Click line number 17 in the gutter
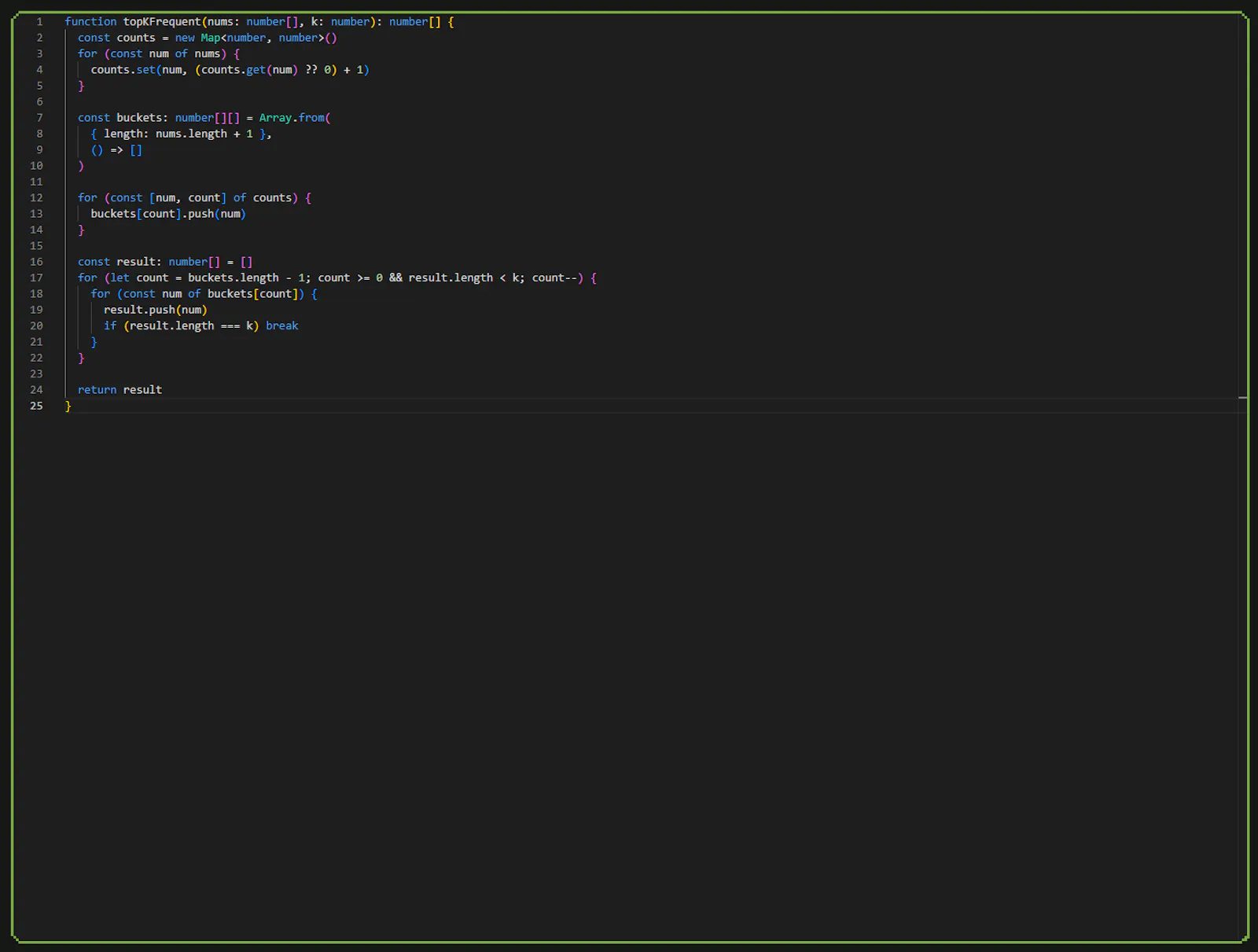The width and height of the screenshot is (1258, 952). coord(36,278)
